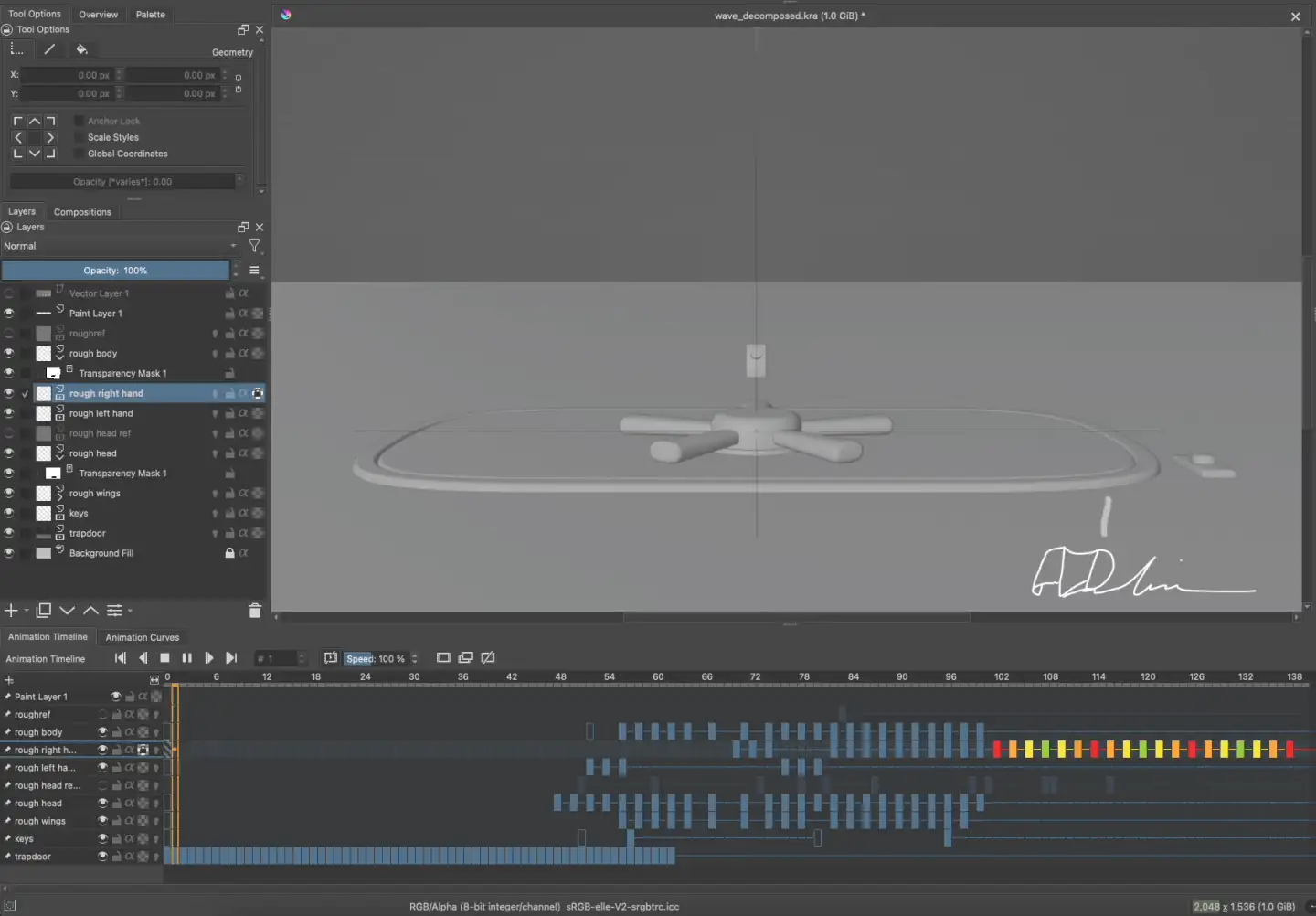1316x916 pixels.
Task: Switch to the Overview tab
Action: (98, 15)
